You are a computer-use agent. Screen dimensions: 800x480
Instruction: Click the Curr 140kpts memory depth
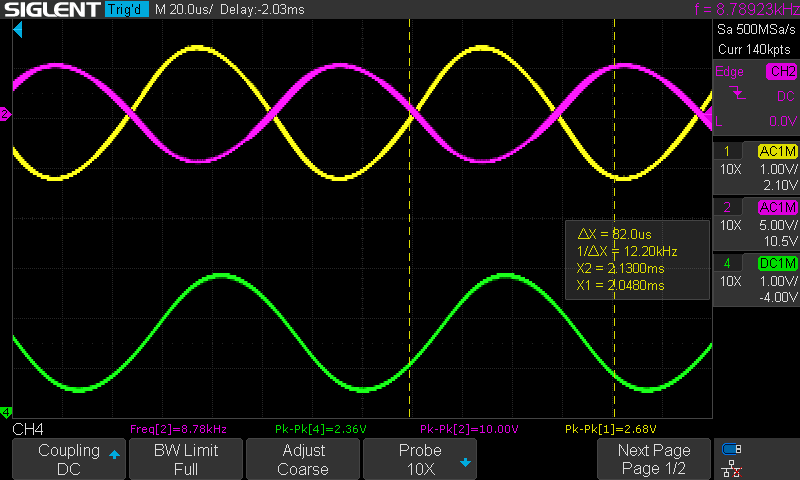pos(754,49)
